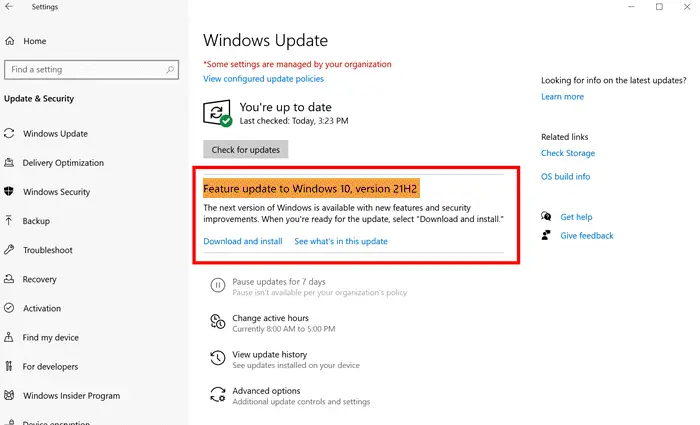Image resolution: width=700 pixels, height=425 pixels.
Task: Open the Activation section
Action: (x=42, y=308)
